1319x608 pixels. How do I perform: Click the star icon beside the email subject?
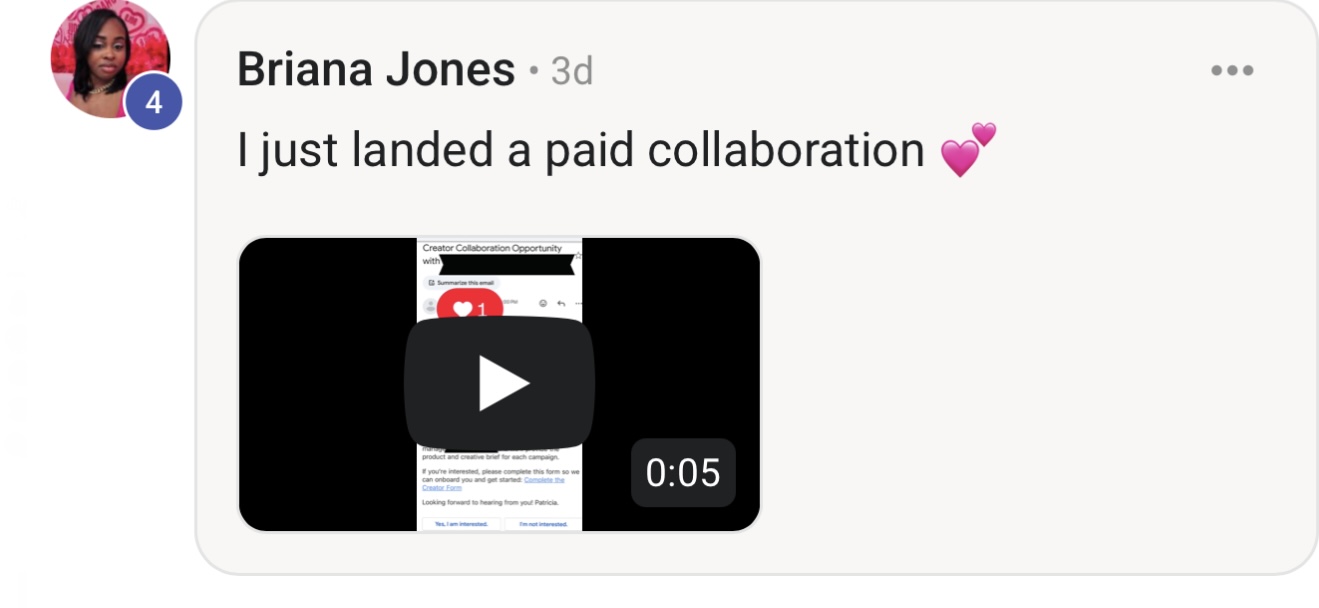click(578, 255)
